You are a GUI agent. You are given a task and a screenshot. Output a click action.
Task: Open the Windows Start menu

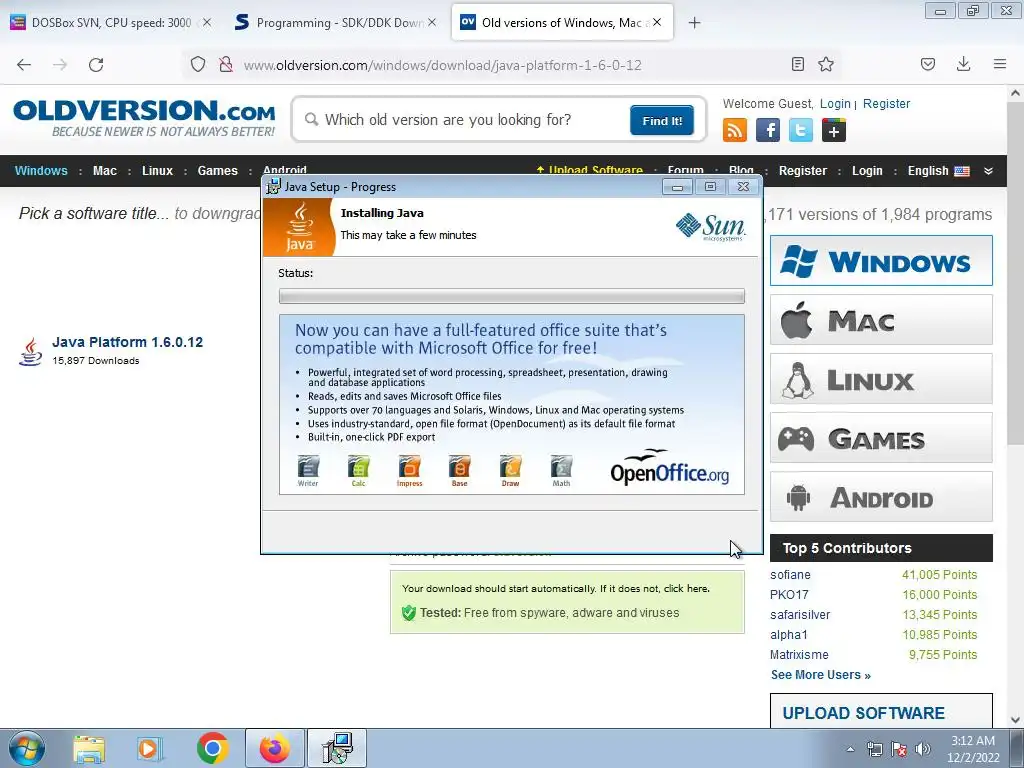coord(26,748)
